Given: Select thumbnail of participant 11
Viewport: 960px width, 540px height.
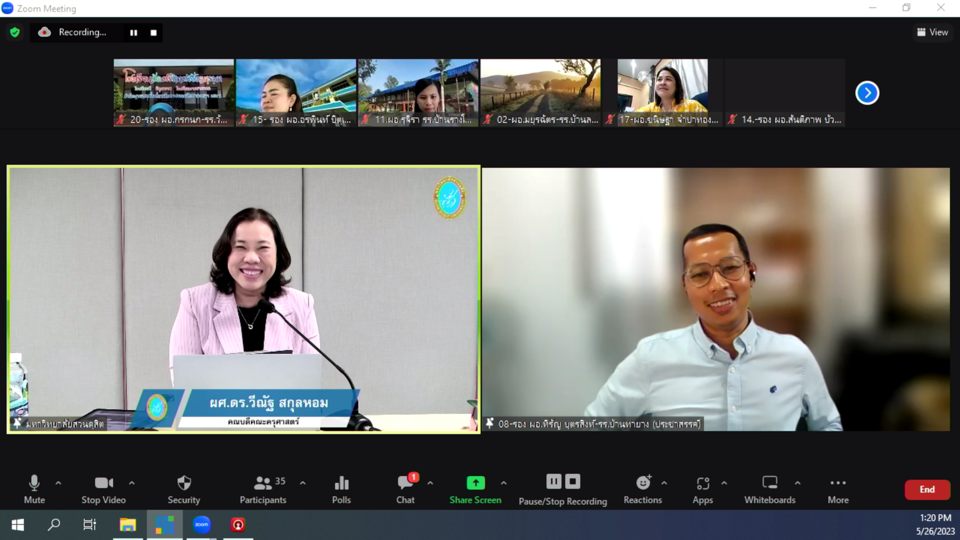Looking at the screenshot, I should 418,92.
